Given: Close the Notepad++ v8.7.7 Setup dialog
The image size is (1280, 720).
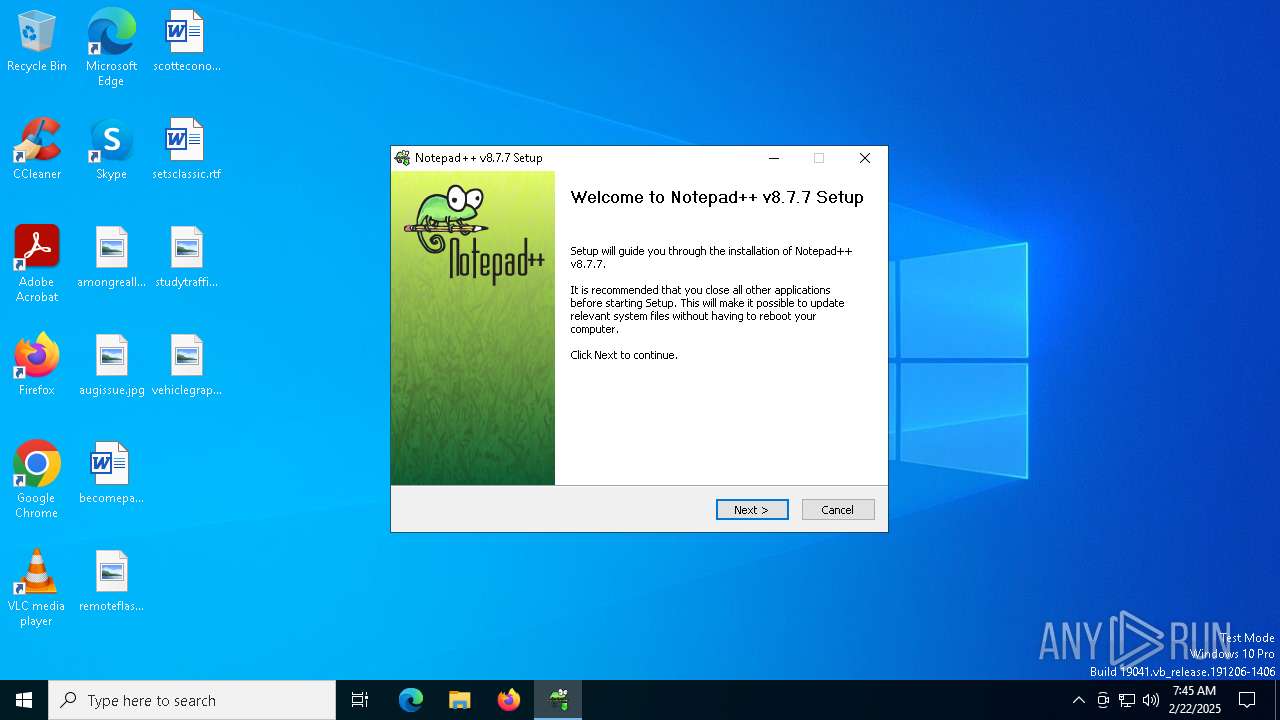Looking at the screenshot, I should click(x=865, y=158).
